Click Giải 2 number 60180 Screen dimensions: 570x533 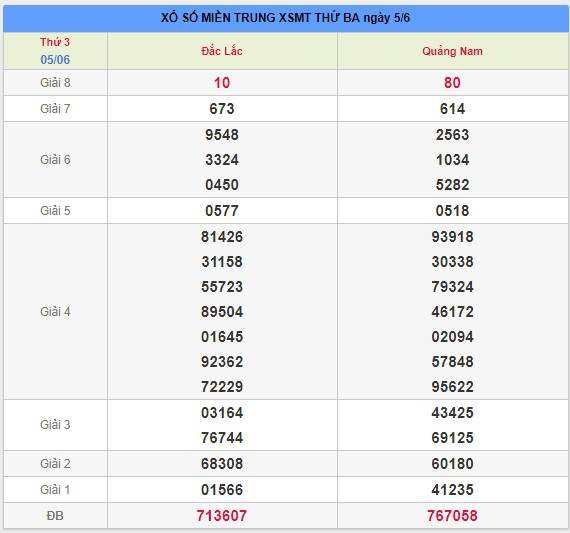click(x=452, y=464)
